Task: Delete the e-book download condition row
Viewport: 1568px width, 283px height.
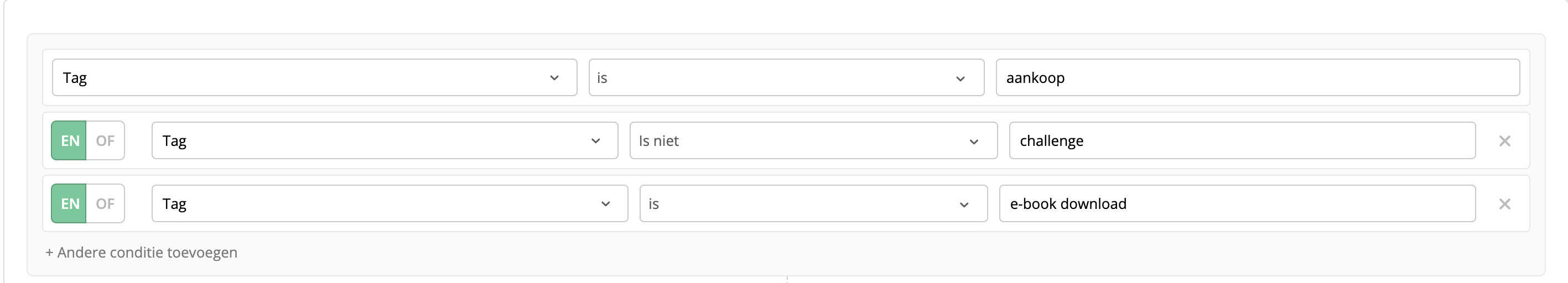Action: tap(1504, 204)
